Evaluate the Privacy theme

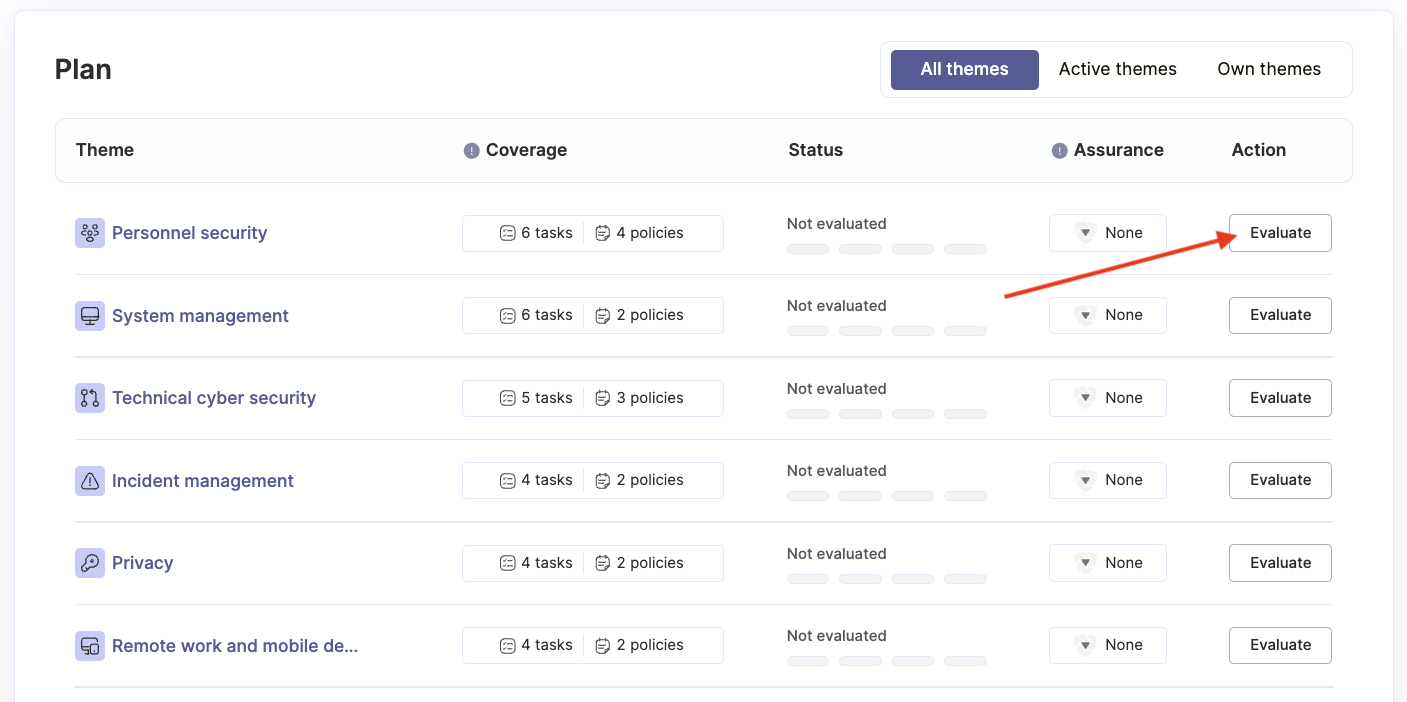(x=1280, y=563)
